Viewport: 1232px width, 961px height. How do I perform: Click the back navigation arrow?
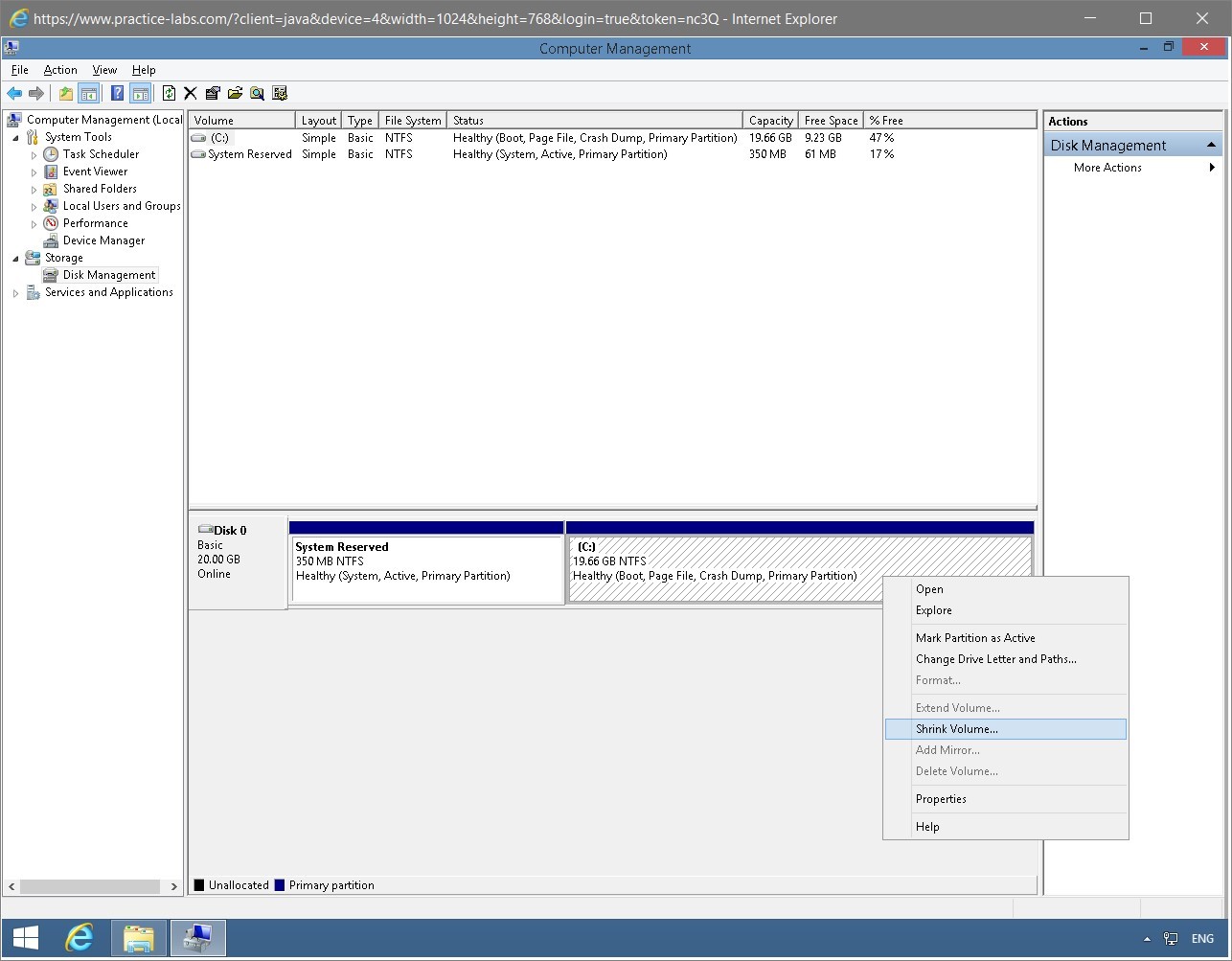13,93
